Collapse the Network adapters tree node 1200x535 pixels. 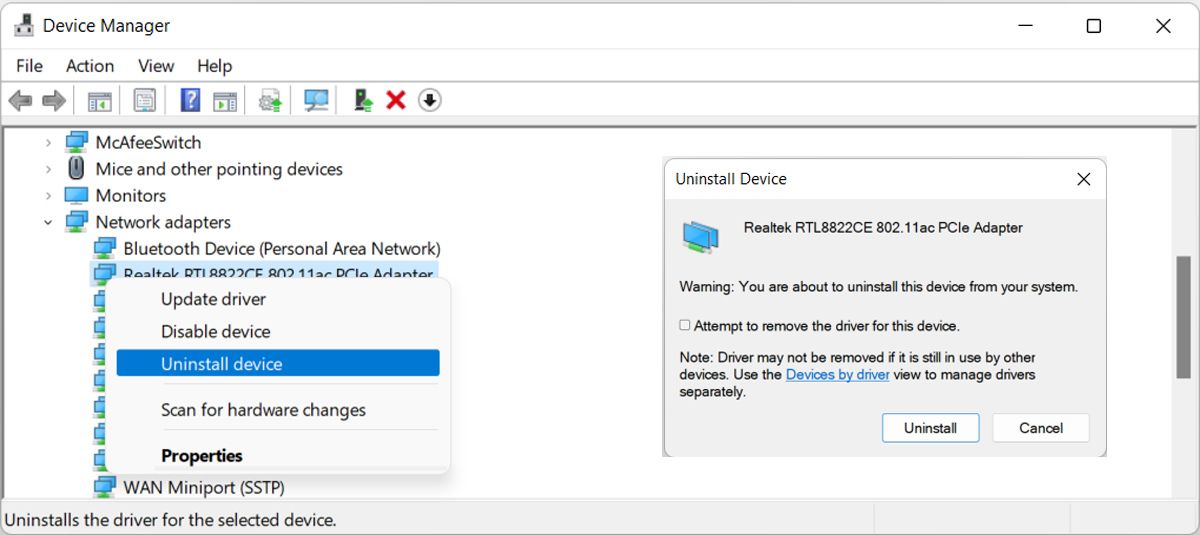pyautogui.click(x=48, y=222)
